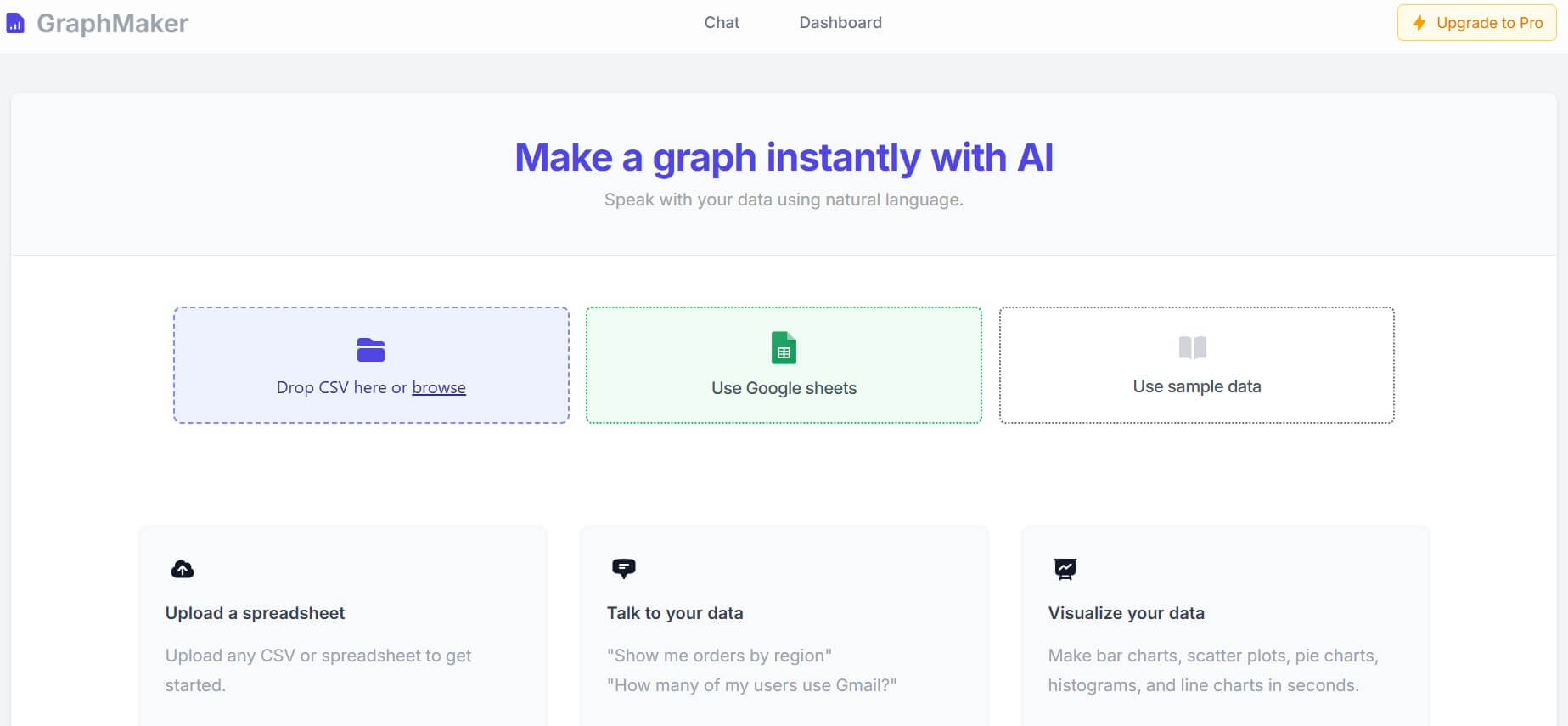Click the Upload a spreadsheet heading
The width and height of the screenshot is (1568, 726).
(255, 613)
